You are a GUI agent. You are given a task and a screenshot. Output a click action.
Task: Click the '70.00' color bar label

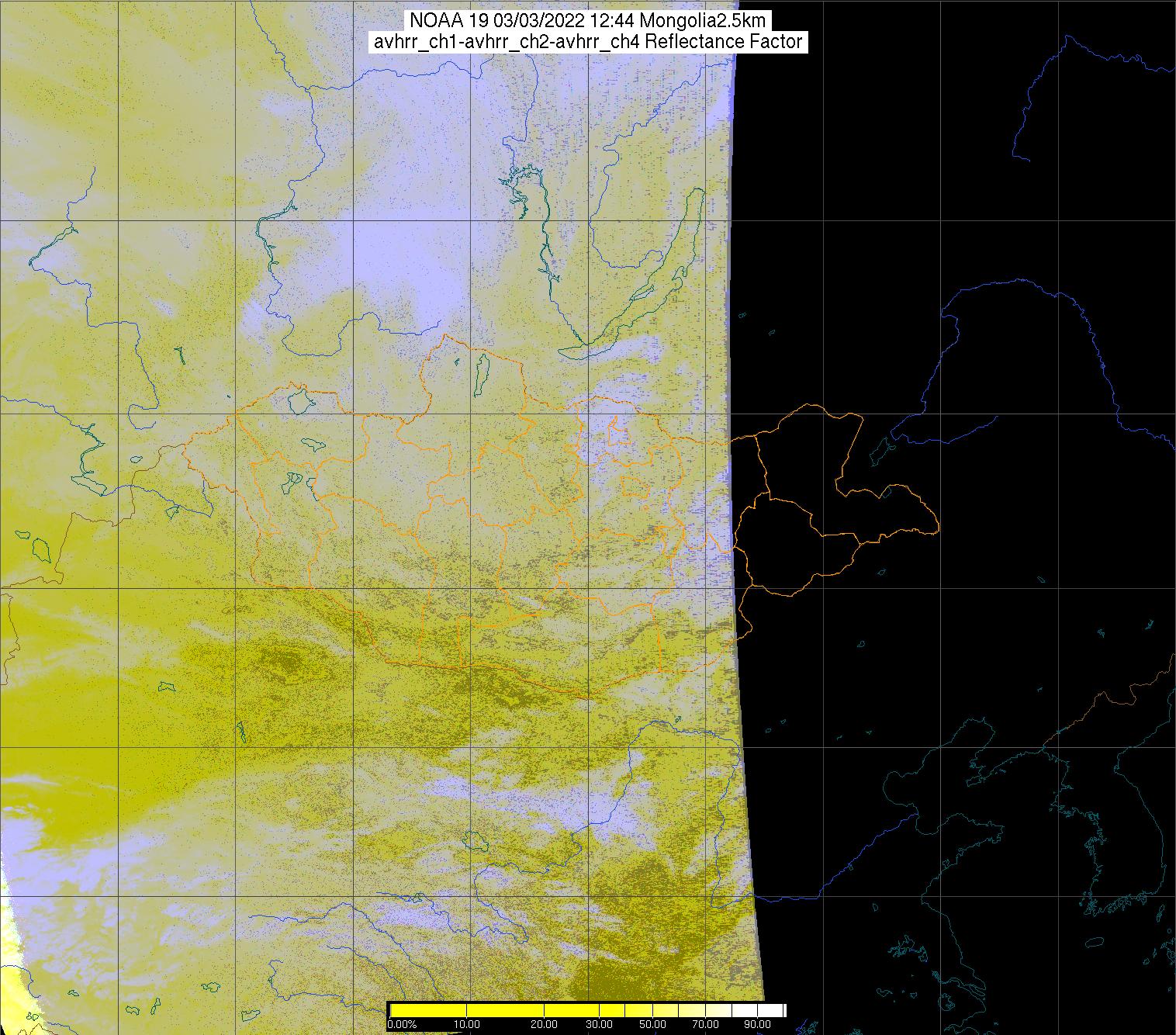[706, 1024]
